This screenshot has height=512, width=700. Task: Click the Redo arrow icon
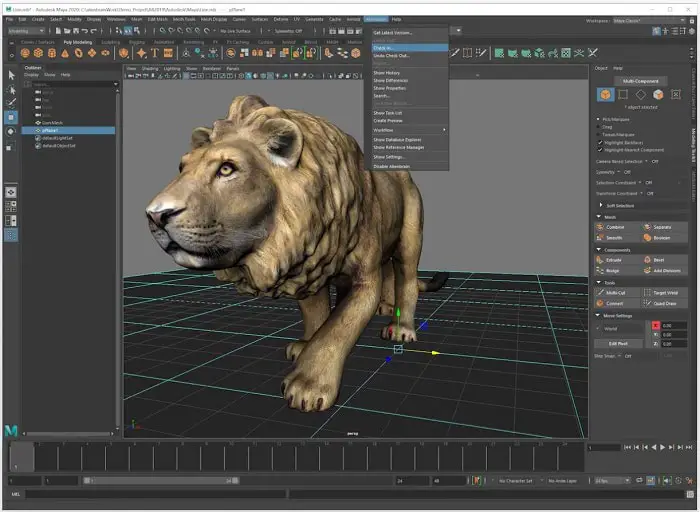point(93,31)
